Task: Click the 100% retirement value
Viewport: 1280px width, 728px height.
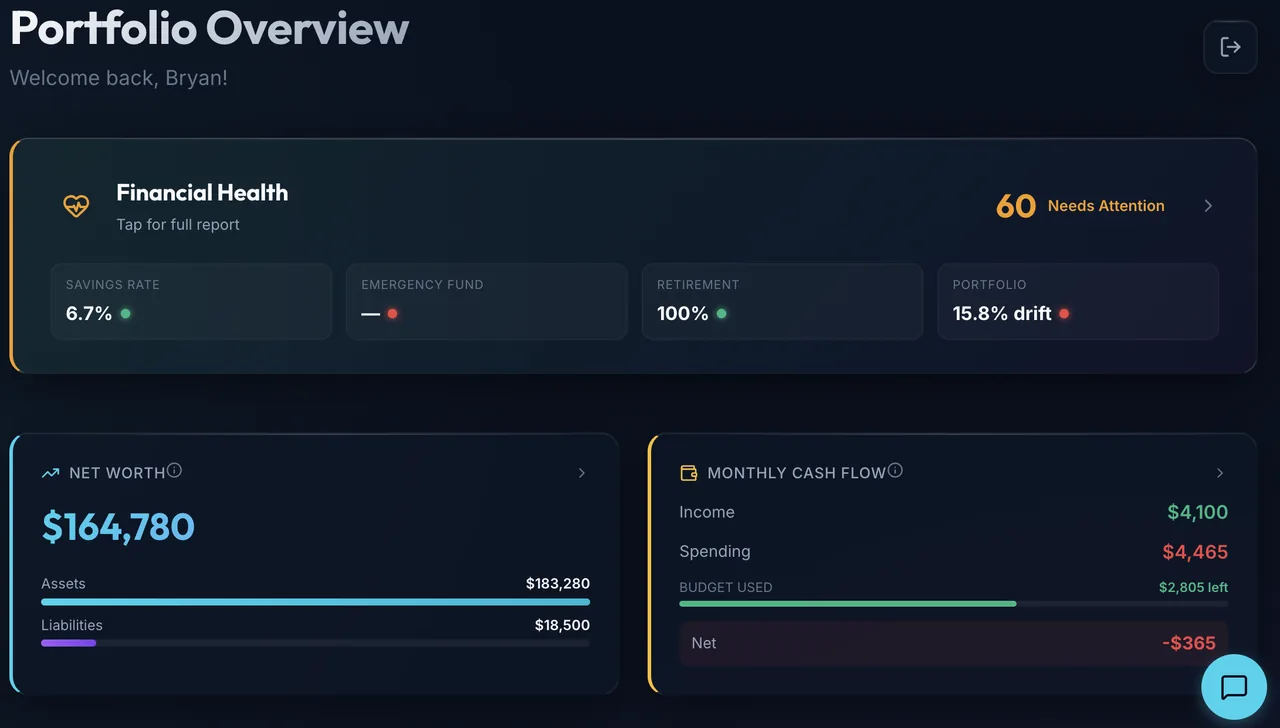Action: [x=683, y=313]
